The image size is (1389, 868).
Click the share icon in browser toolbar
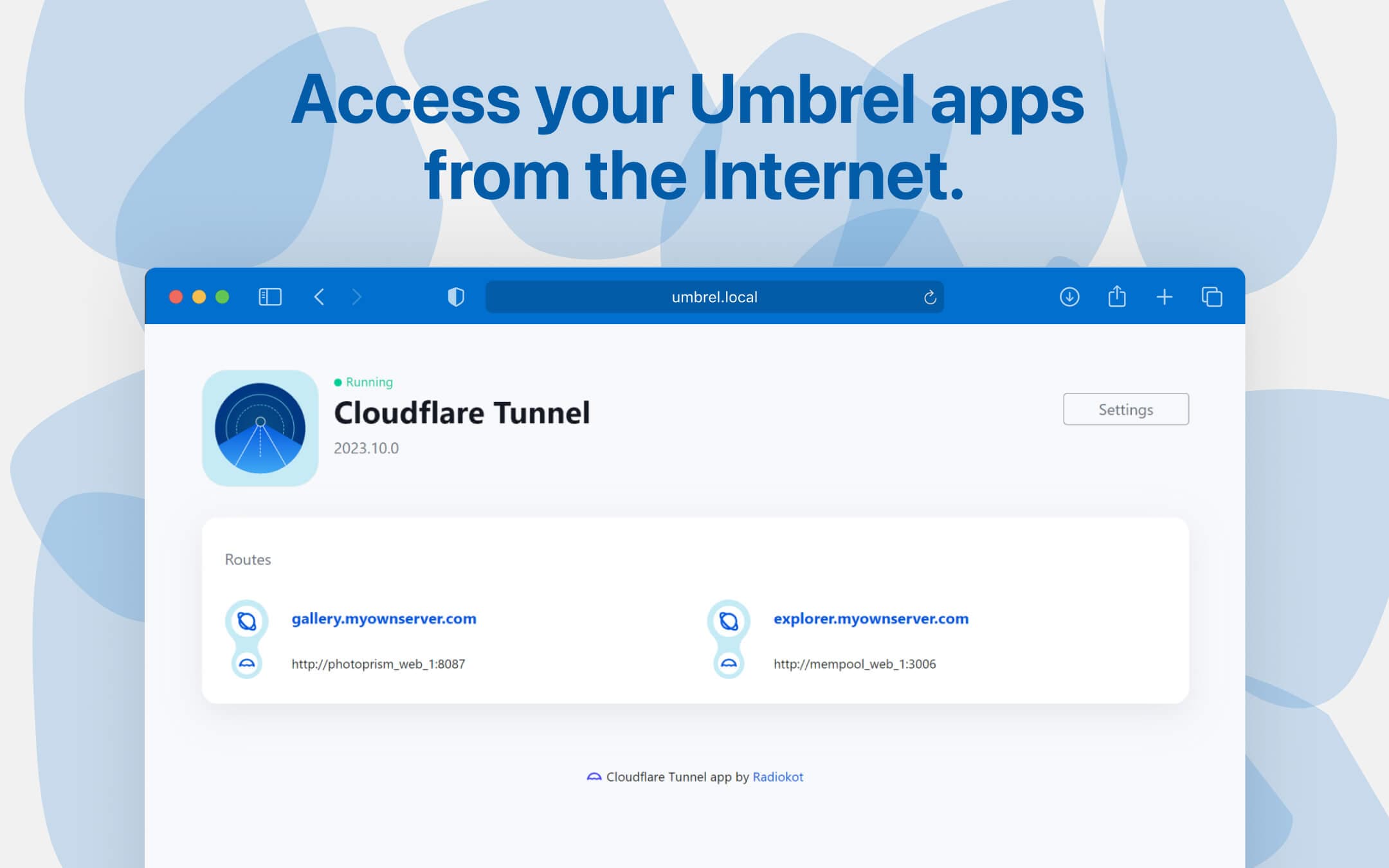point(1116,297)
